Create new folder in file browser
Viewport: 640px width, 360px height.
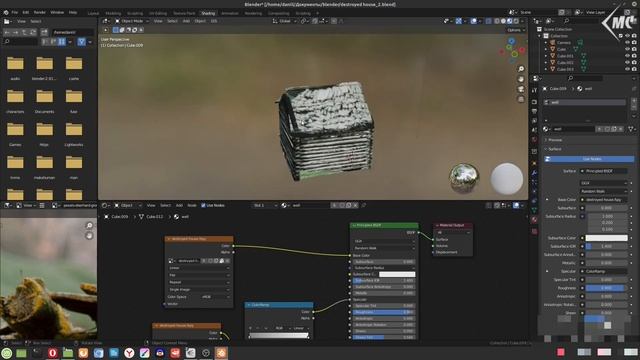pos(44,32)
